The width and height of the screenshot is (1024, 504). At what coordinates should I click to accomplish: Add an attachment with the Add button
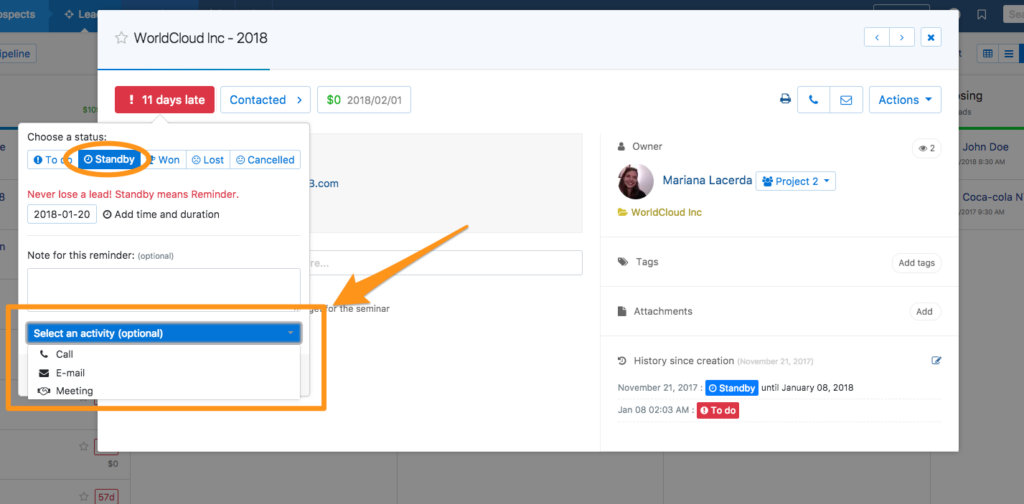[924, 311]
